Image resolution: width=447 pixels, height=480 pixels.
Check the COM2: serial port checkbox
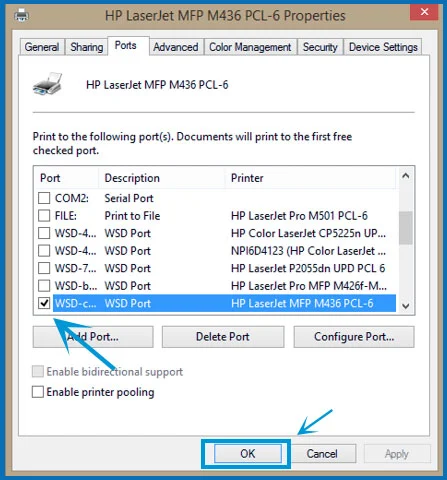coord(44,198)
